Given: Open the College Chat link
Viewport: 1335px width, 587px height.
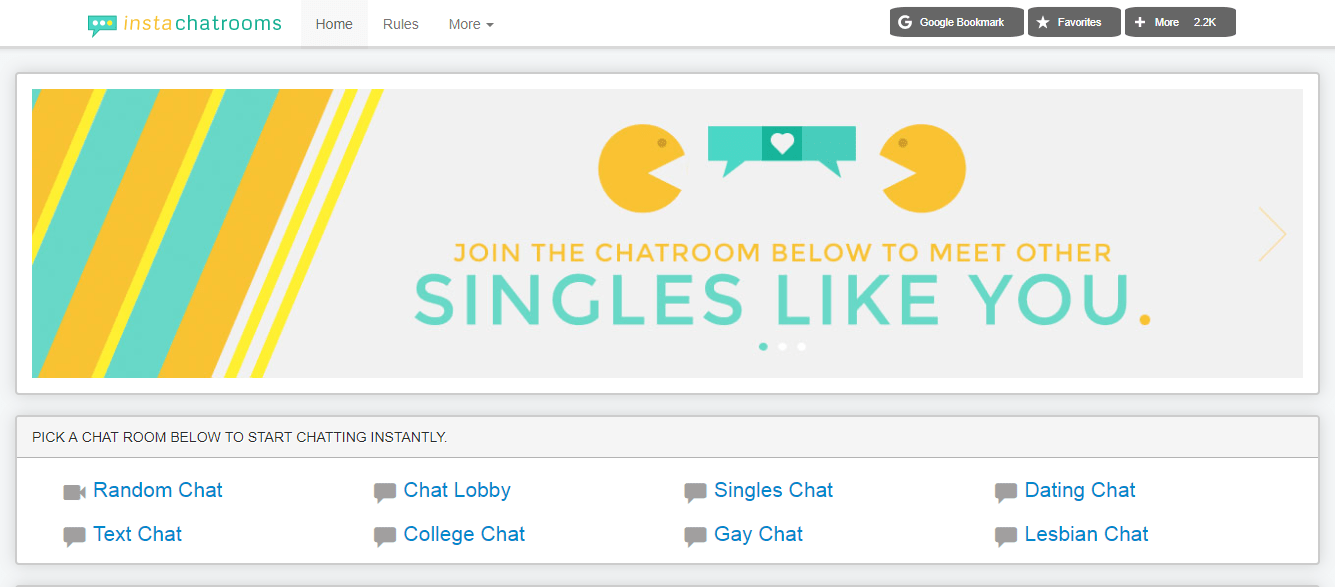Looking at the screenshot, I should coord(464,534).
